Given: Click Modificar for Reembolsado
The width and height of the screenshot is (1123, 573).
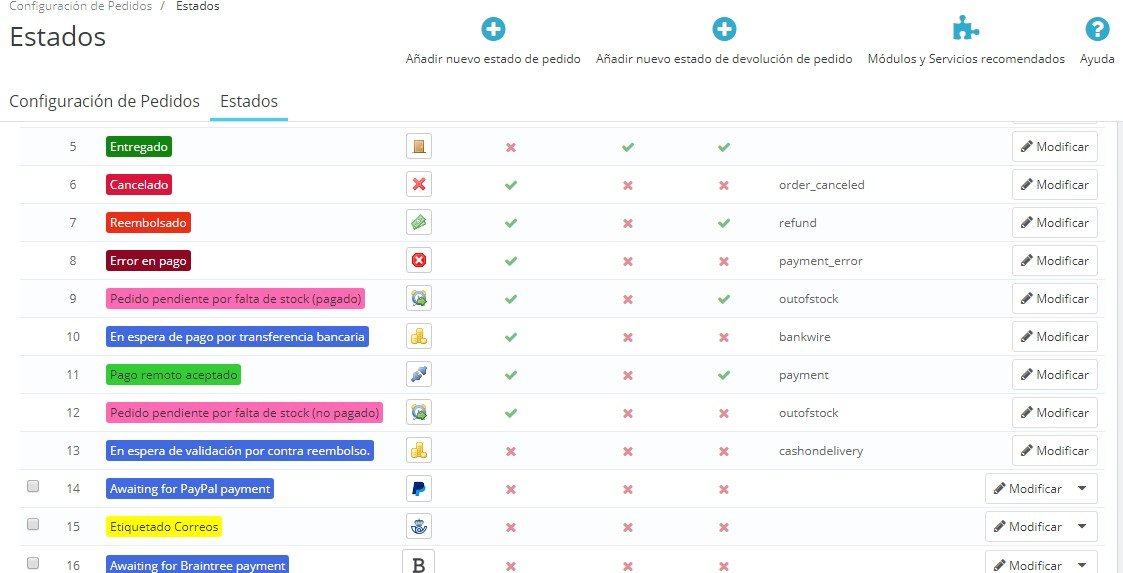Looking at the screenshot, I should [x=1054, y=223].
